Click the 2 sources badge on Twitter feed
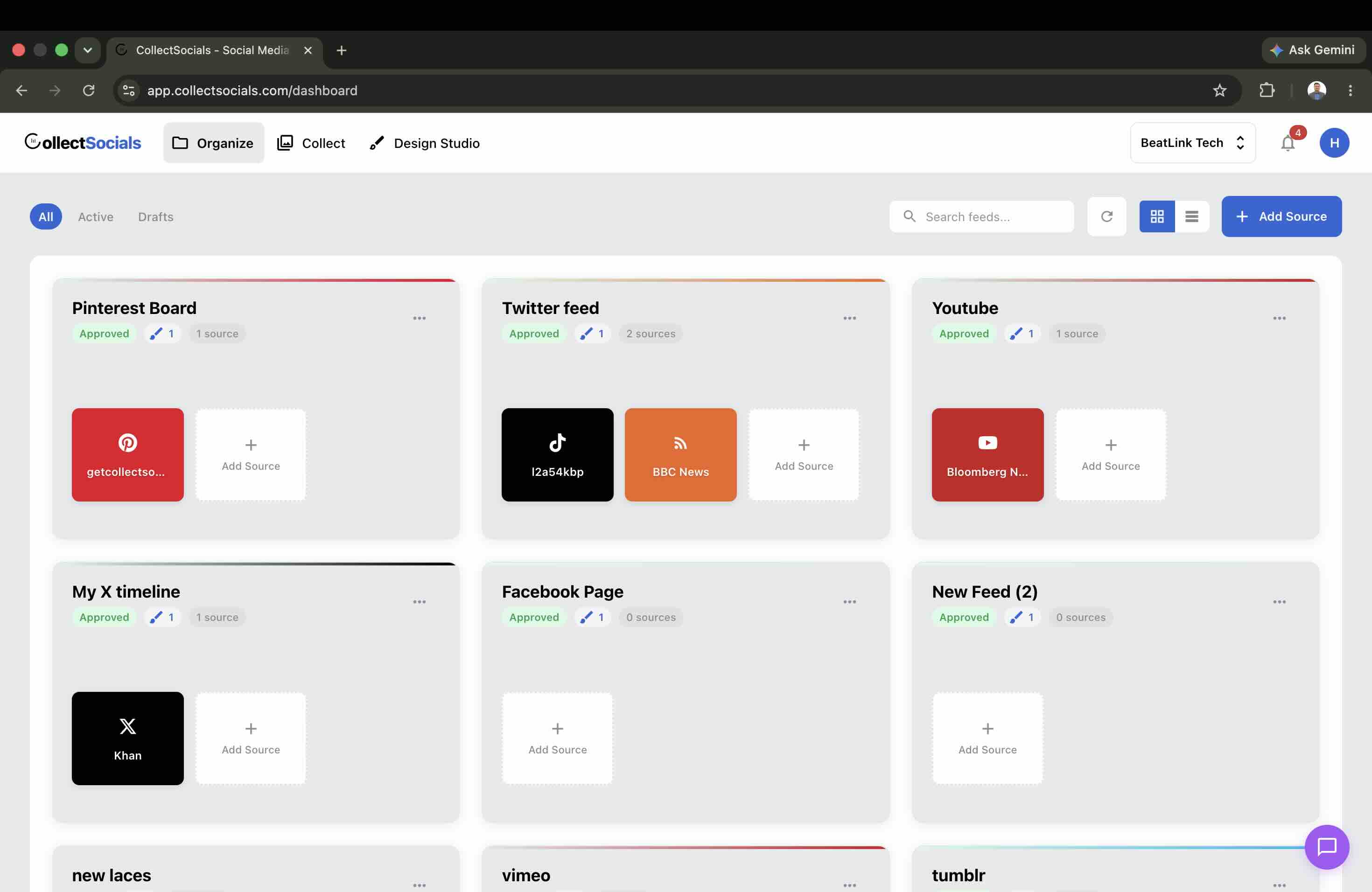The image size is (1372, 892). pyautogui.click(x=651, y=334)
